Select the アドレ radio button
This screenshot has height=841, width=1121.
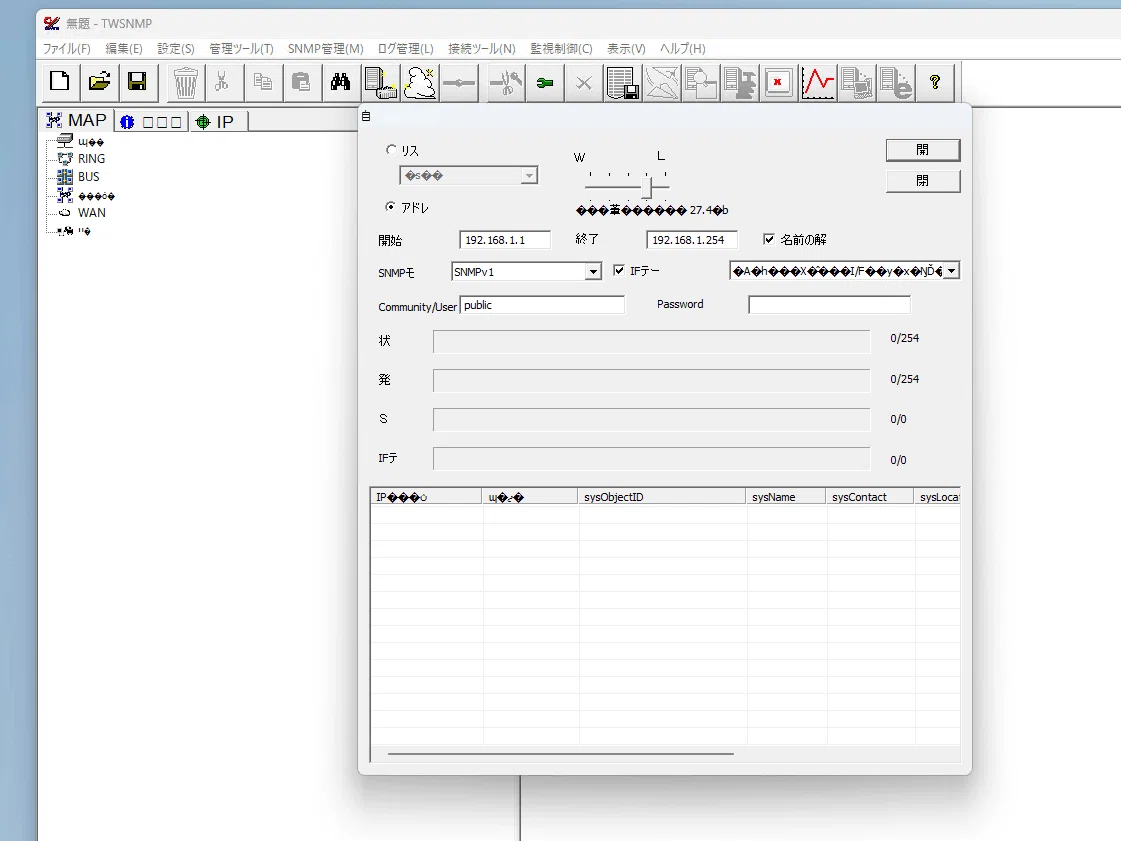click(x=390, y=207)
